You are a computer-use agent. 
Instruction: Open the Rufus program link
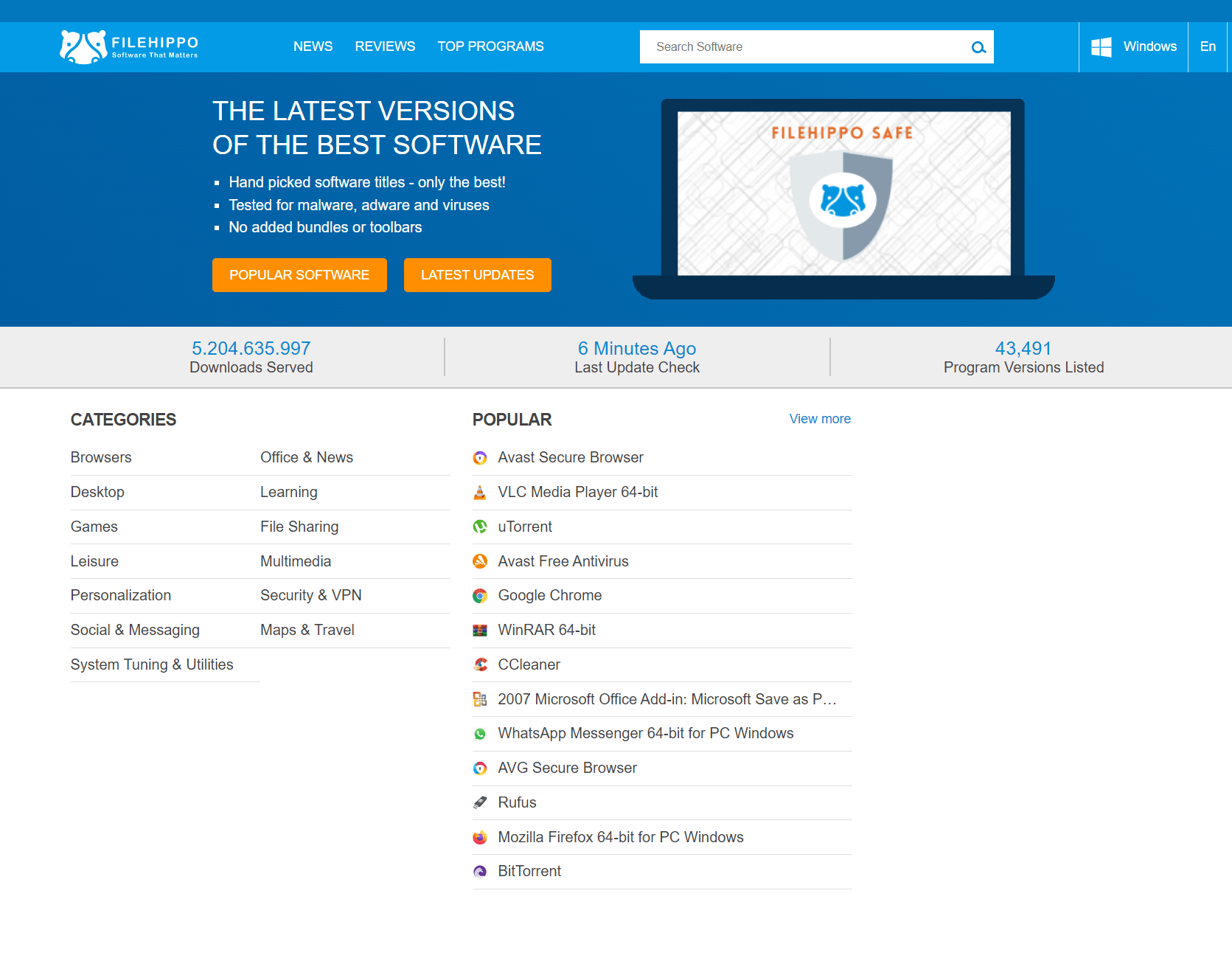(x=517, y=802)
